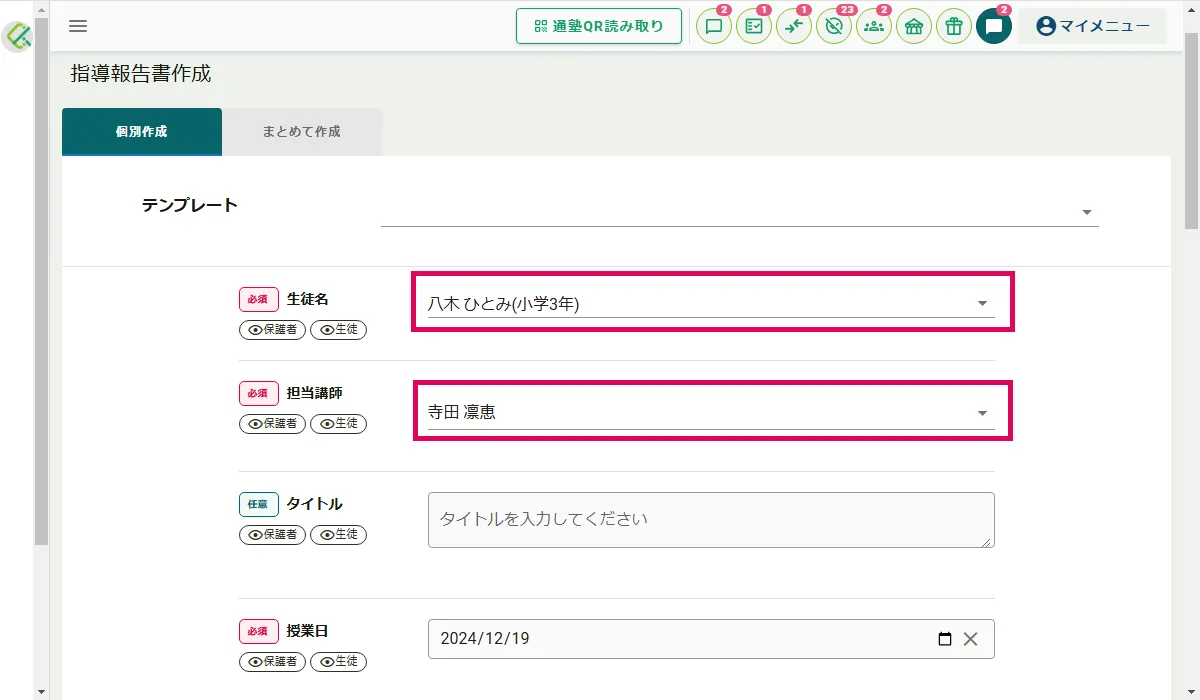Click the scrollbar down arrow at bottom left
This screenshot has height=700, width=1200.
pyautogui.click(x=41, y=691)
